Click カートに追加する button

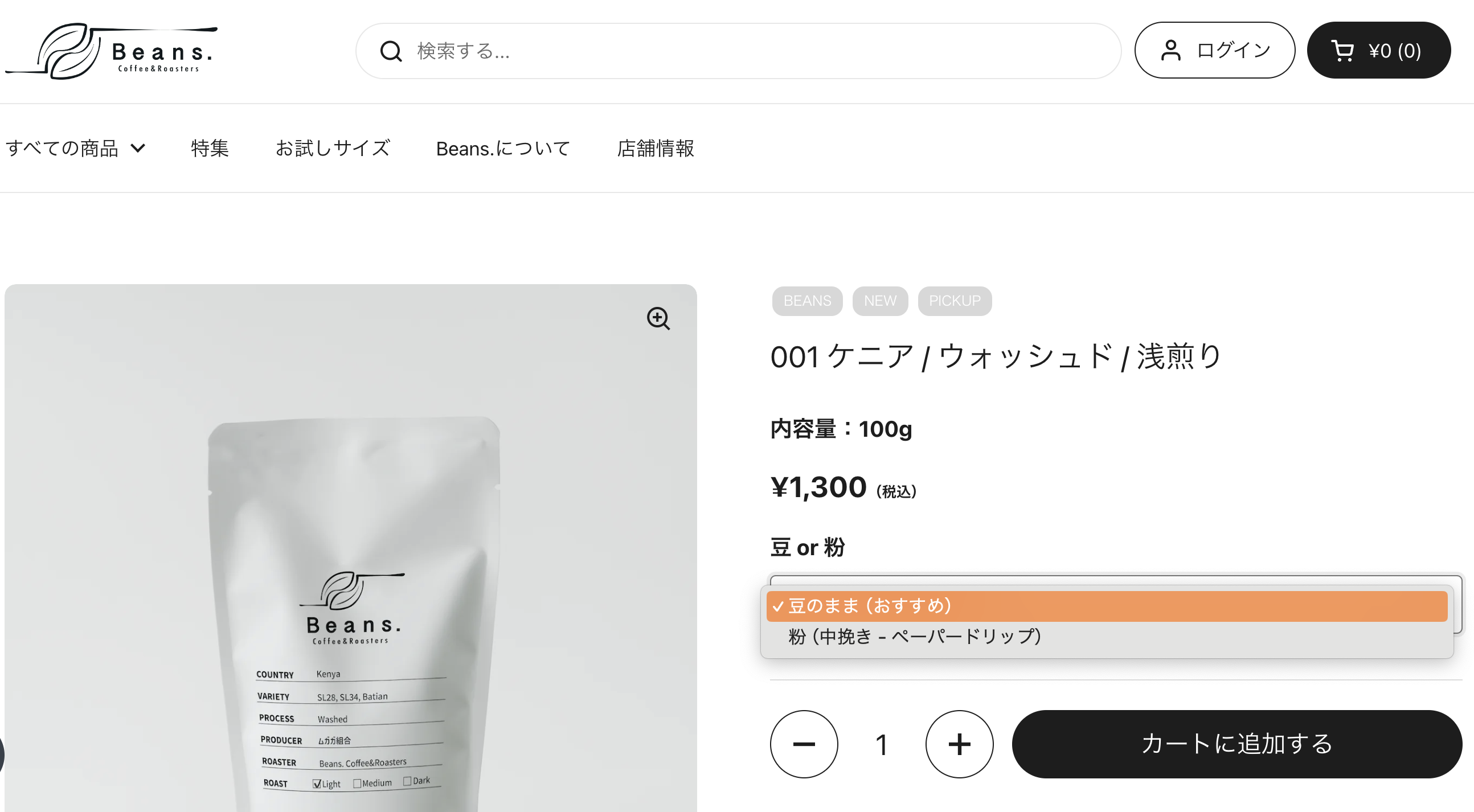1237,744
